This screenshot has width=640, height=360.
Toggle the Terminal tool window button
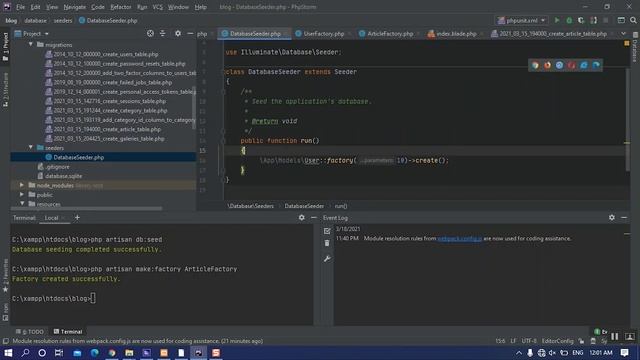click(x=68, y=331)
